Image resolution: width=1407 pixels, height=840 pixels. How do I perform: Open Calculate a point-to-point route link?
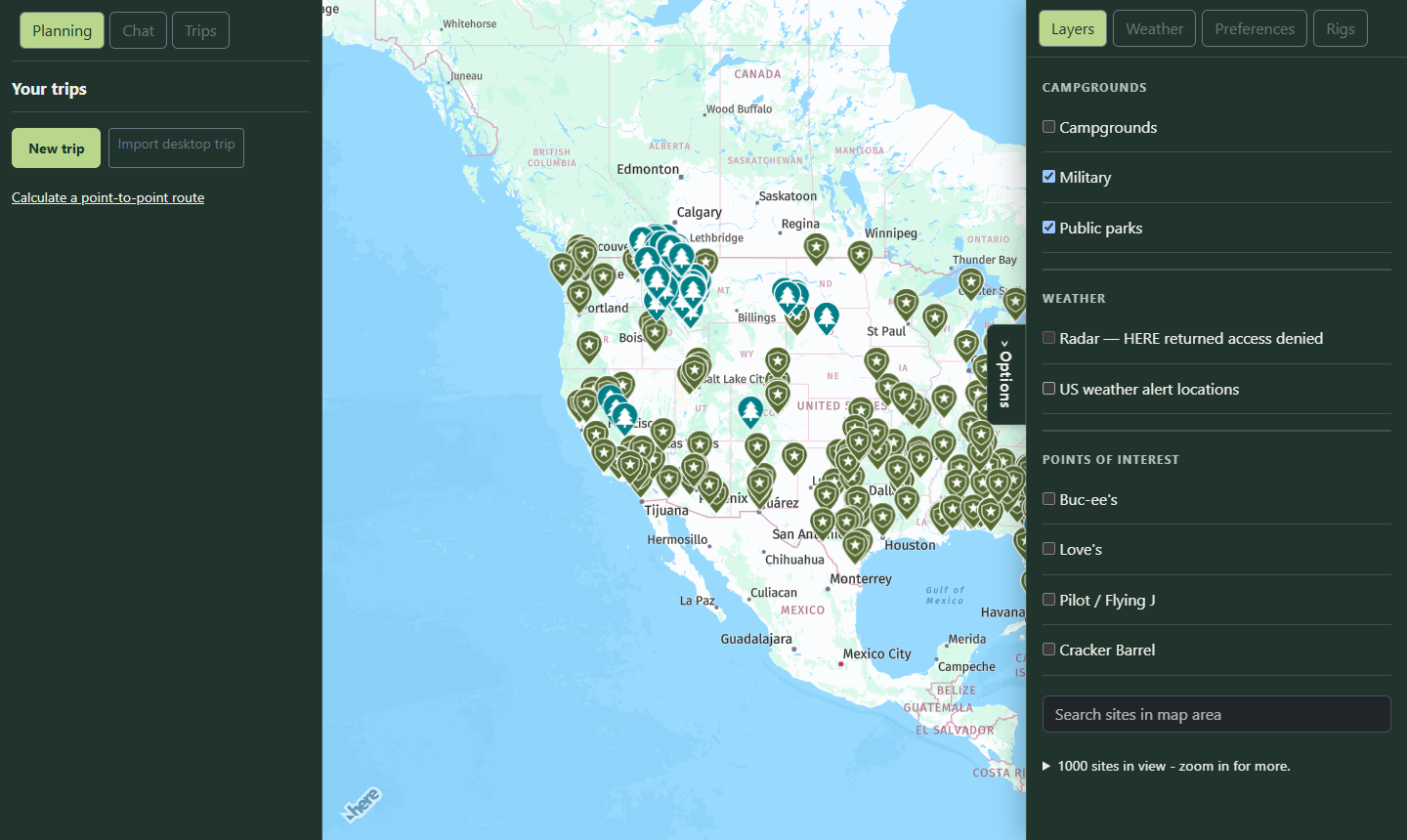pyautogui.click(x=107, y=197)
